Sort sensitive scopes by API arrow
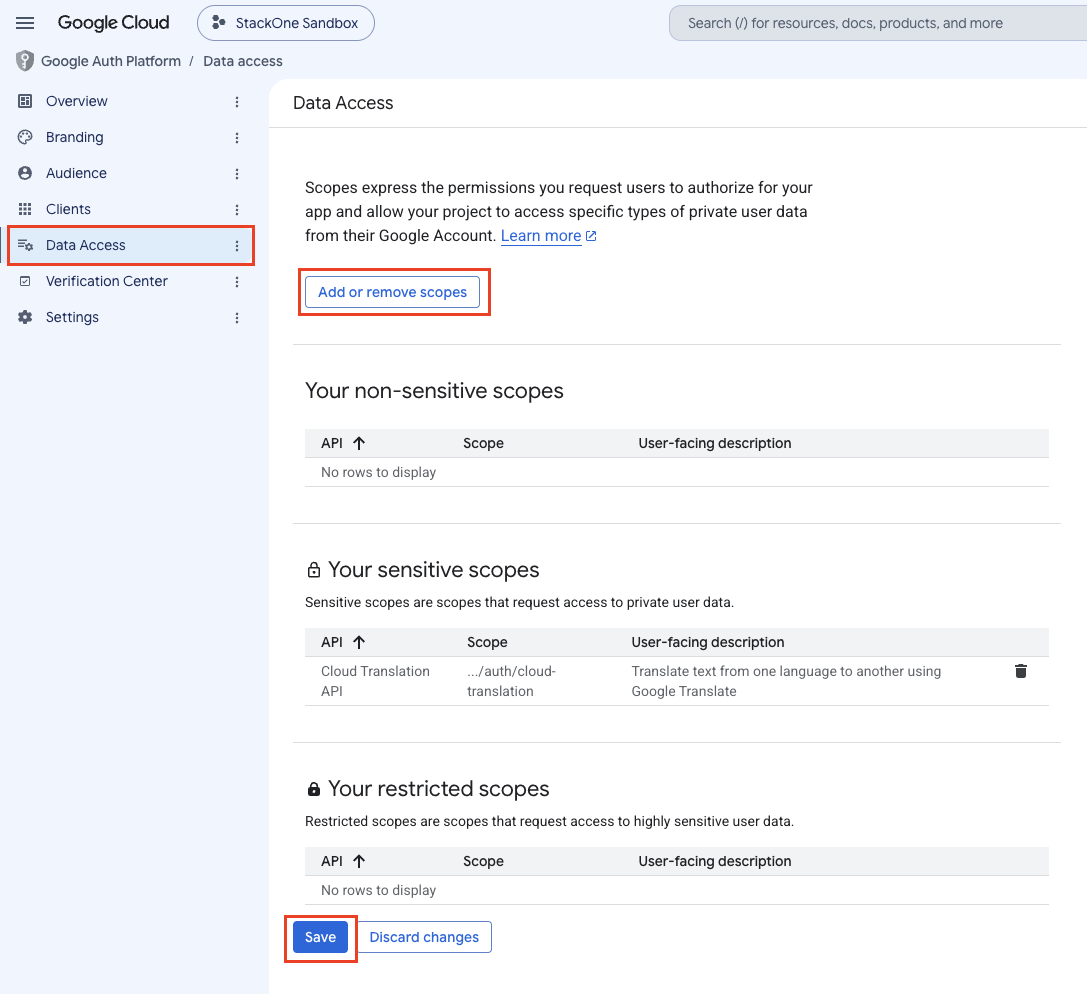 pyautogui.click(x=358, y=643)
